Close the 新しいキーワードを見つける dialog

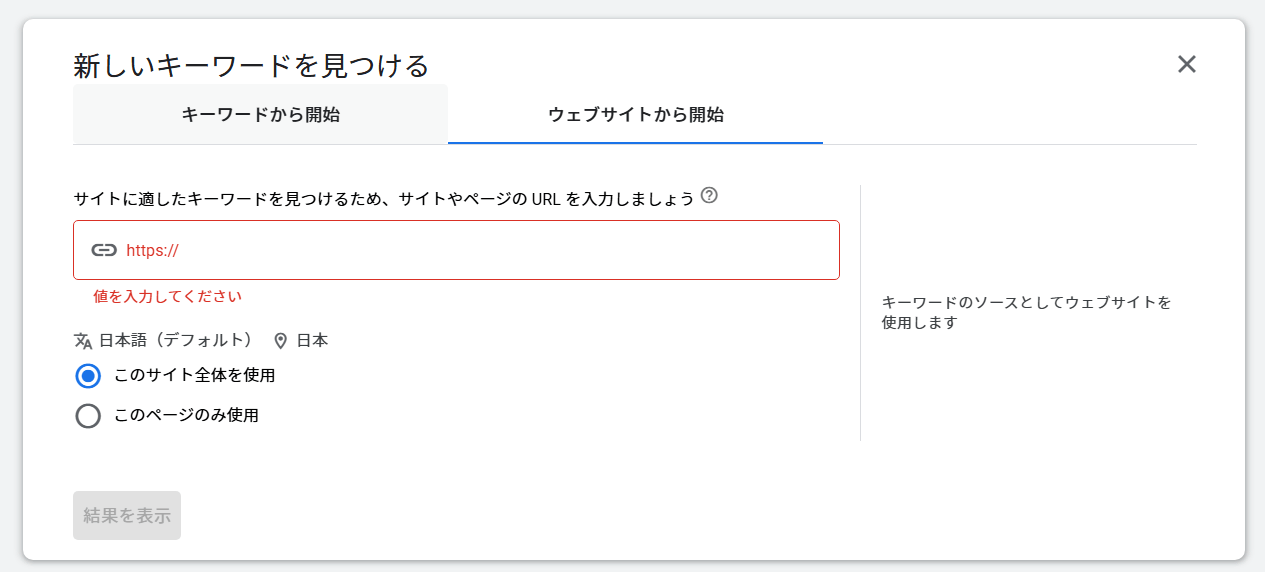[1186, 64]
